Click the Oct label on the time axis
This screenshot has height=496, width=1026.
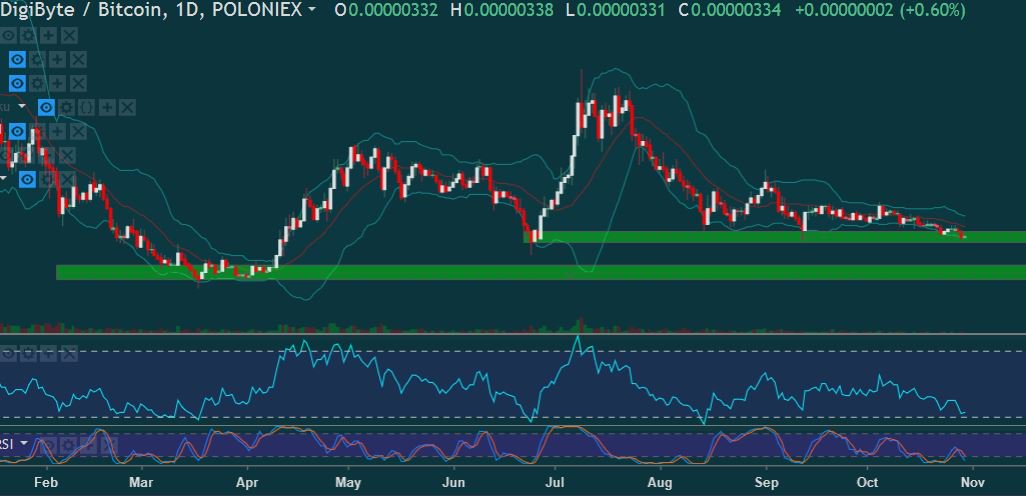868,484
